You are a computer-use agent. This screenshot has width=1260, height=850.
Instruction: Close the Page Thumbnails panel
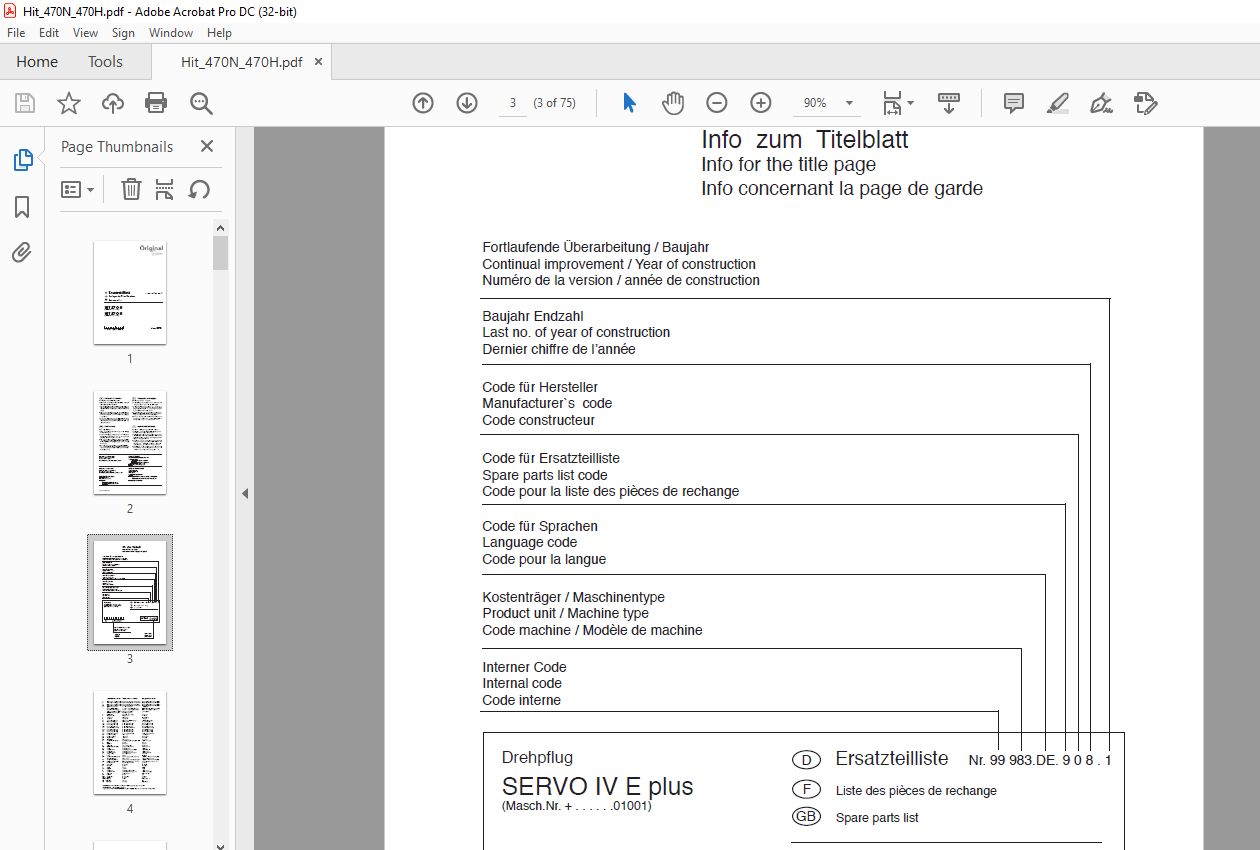tap(207, 146)
